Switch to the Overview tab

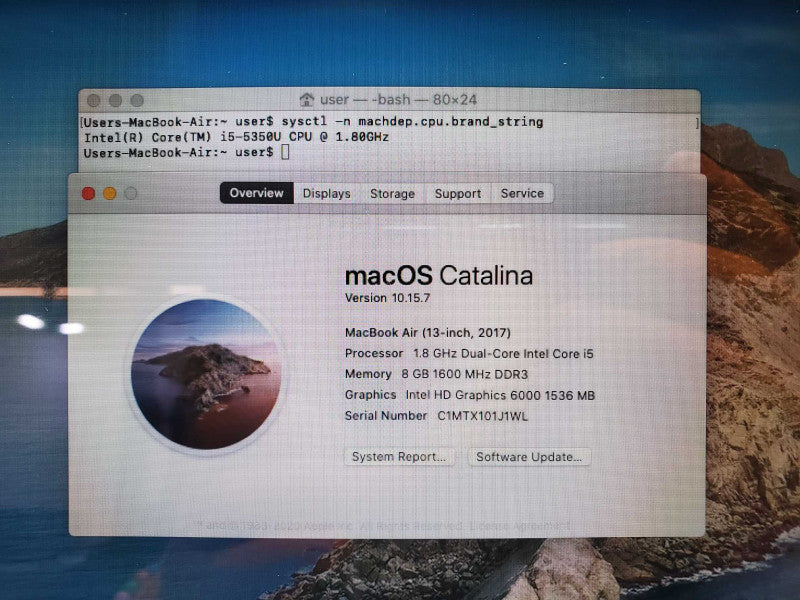257,193
